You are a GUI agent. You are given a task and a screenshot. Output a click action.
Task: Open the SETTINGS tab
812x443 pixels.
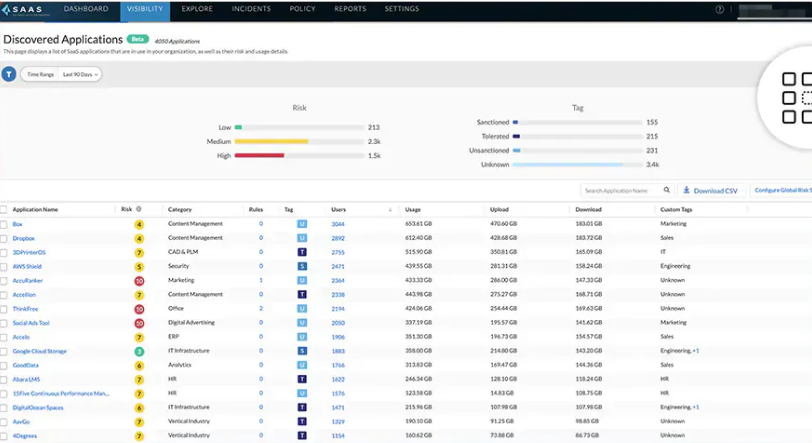[x=402, y=9]
